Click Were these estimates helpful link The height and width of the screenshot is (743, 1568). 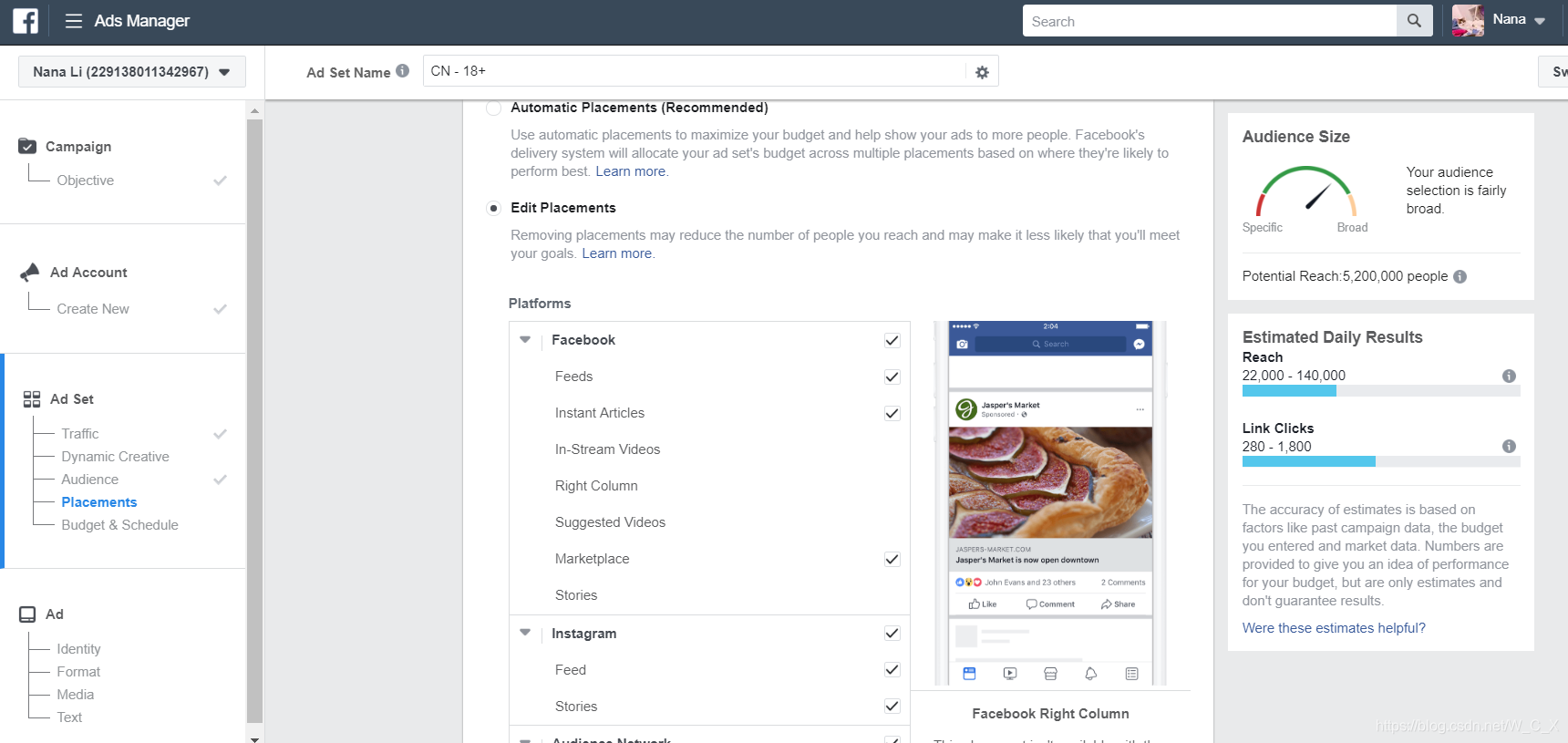coord(1334,628)
